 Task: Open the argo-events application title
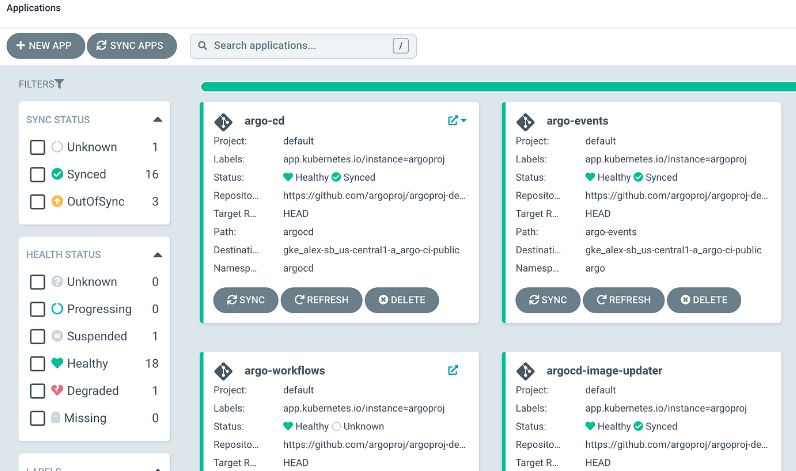coord(577,121)
